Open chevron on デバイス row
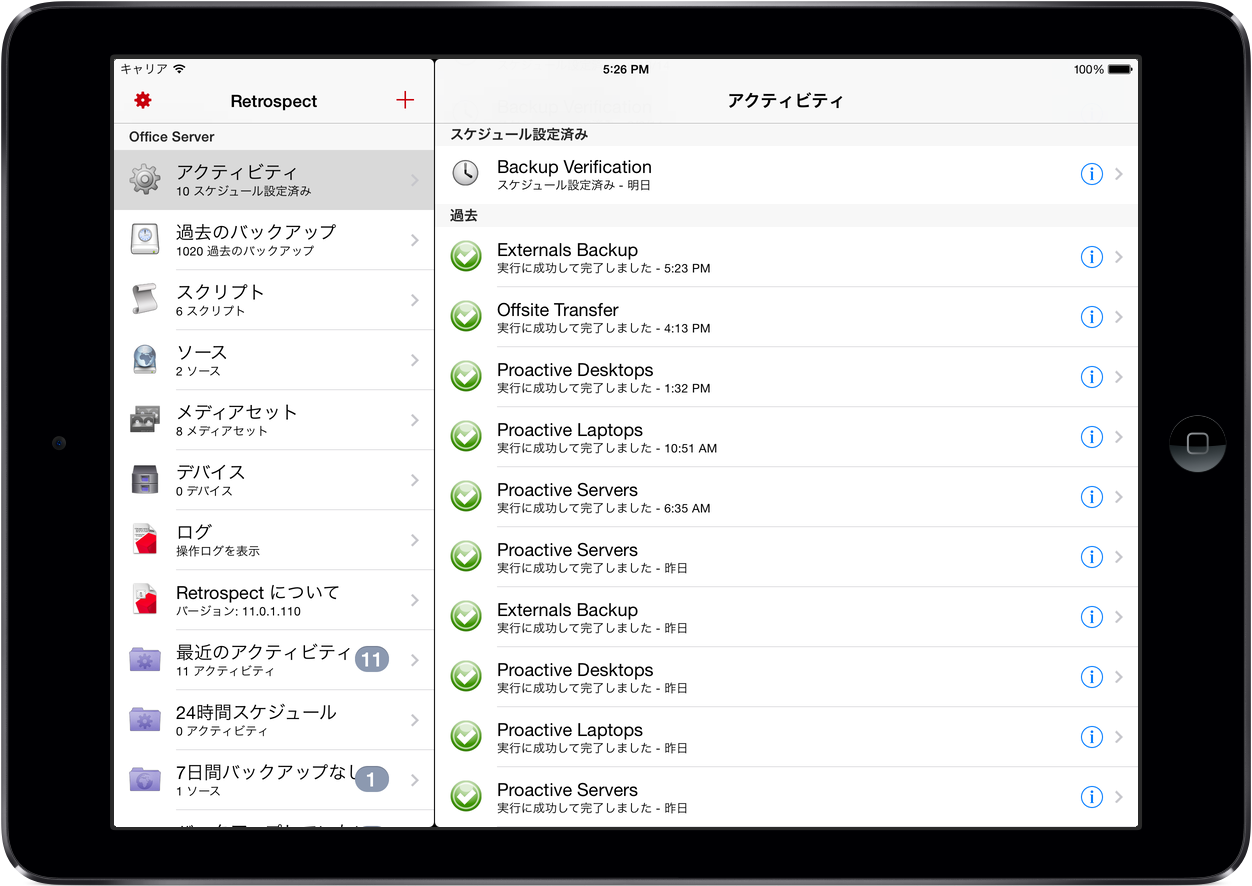Screen dimensions: 1252x886 coord(415,480)
